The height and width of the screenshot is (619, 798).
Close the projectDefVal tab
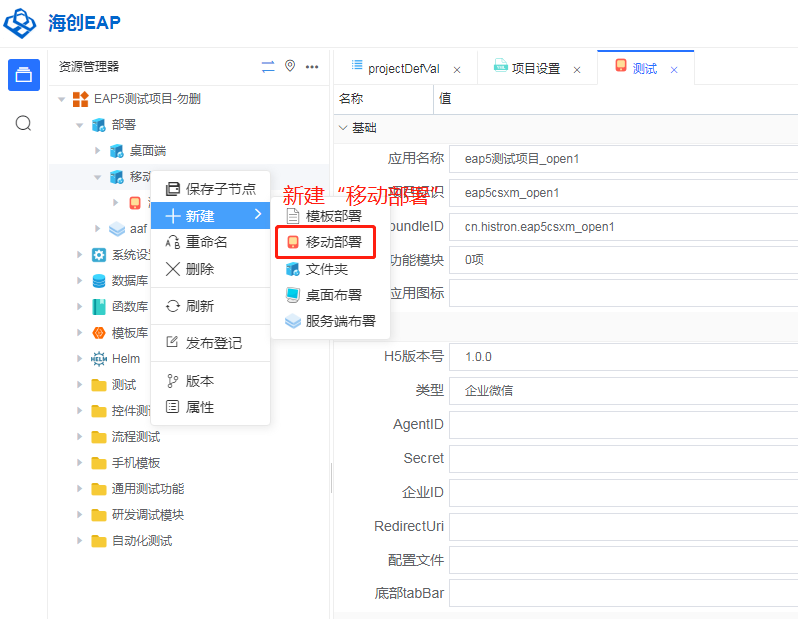pos(457,70)
